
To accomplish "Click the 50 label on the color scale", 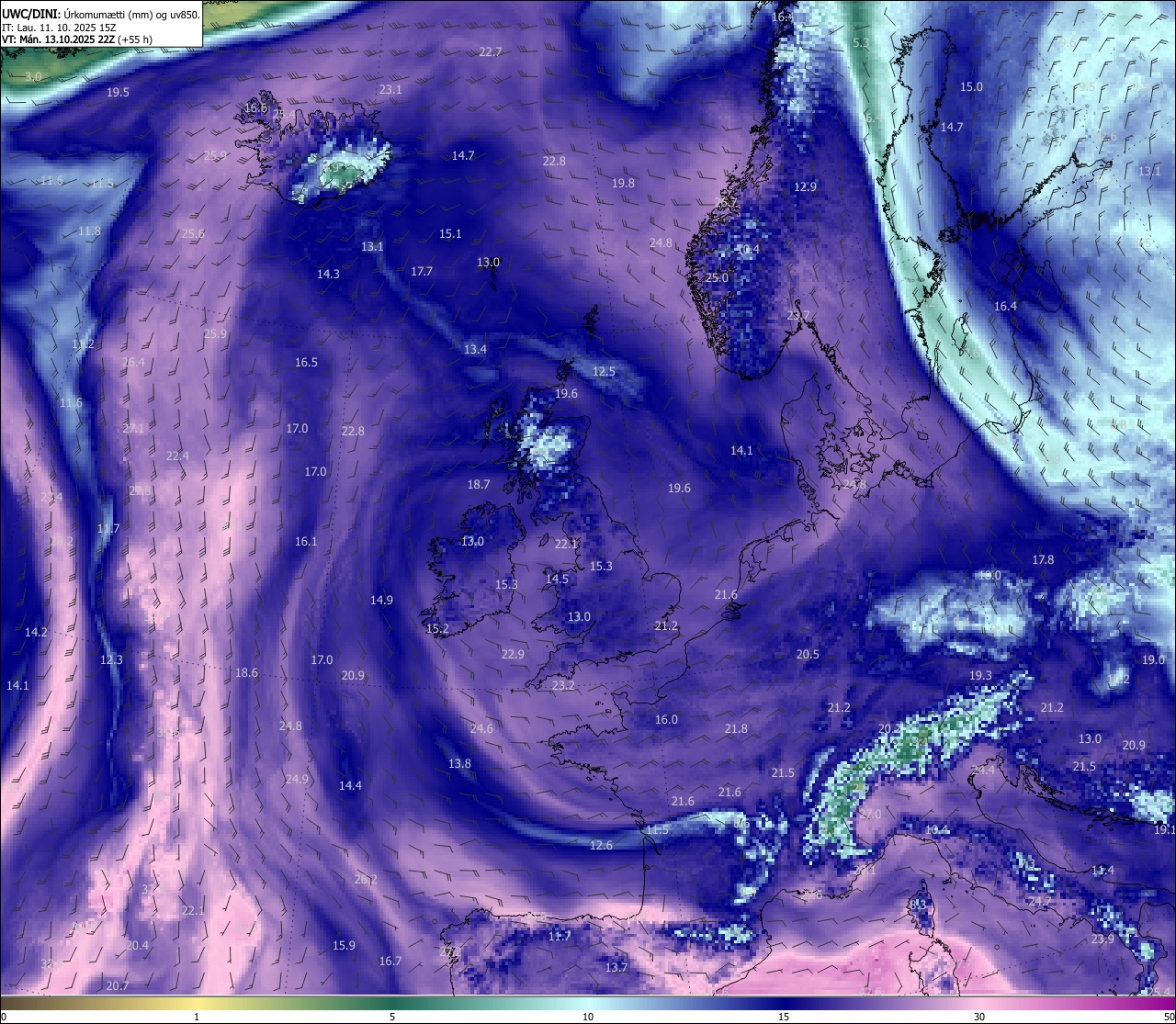I will tap(1169, 1017).
